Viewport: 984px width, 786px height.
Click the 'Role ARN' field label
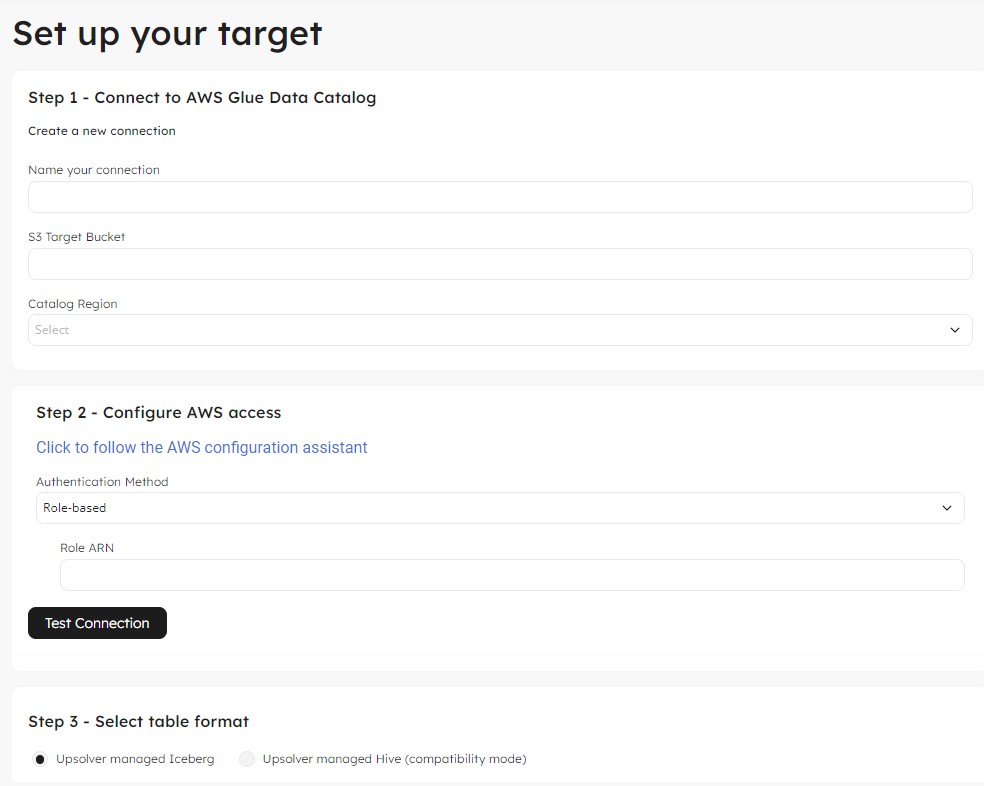87,548
